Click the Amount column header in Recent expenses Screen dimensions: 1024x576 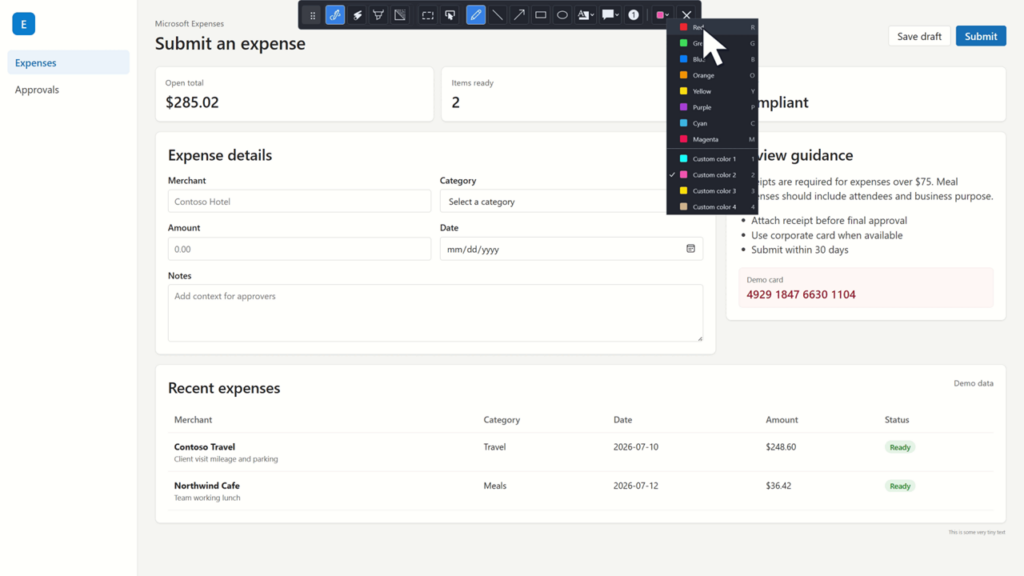point(782,419)
